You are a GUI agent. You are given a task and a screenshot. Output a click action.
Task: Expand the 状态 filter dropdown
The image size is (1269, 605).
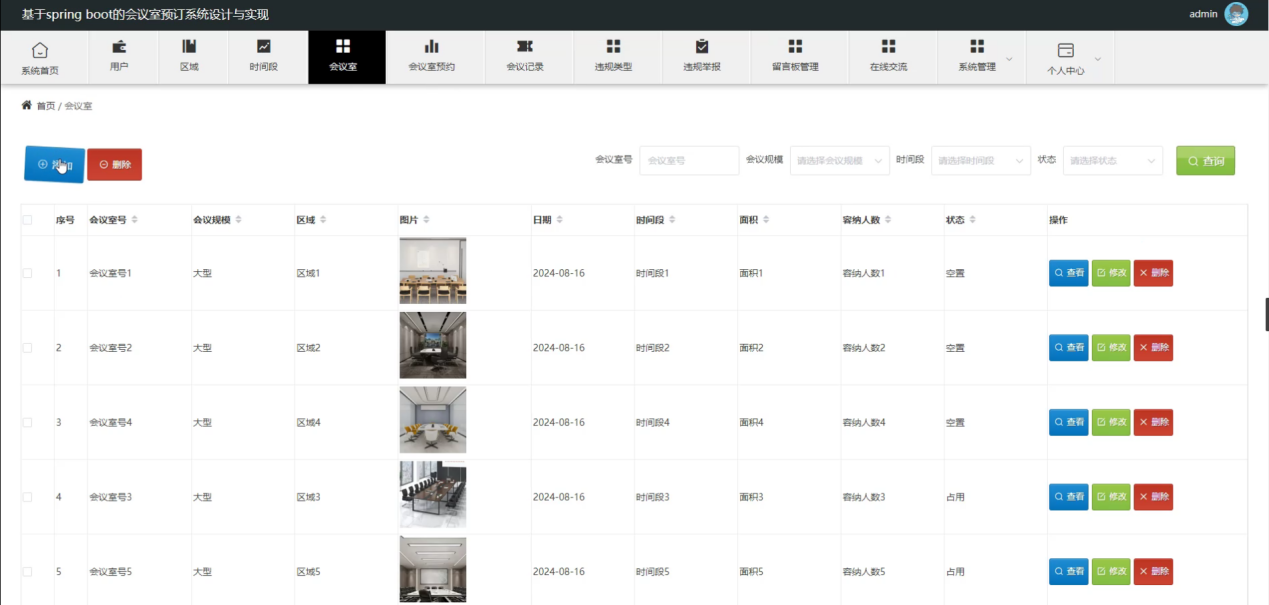tap(1112, 161)
